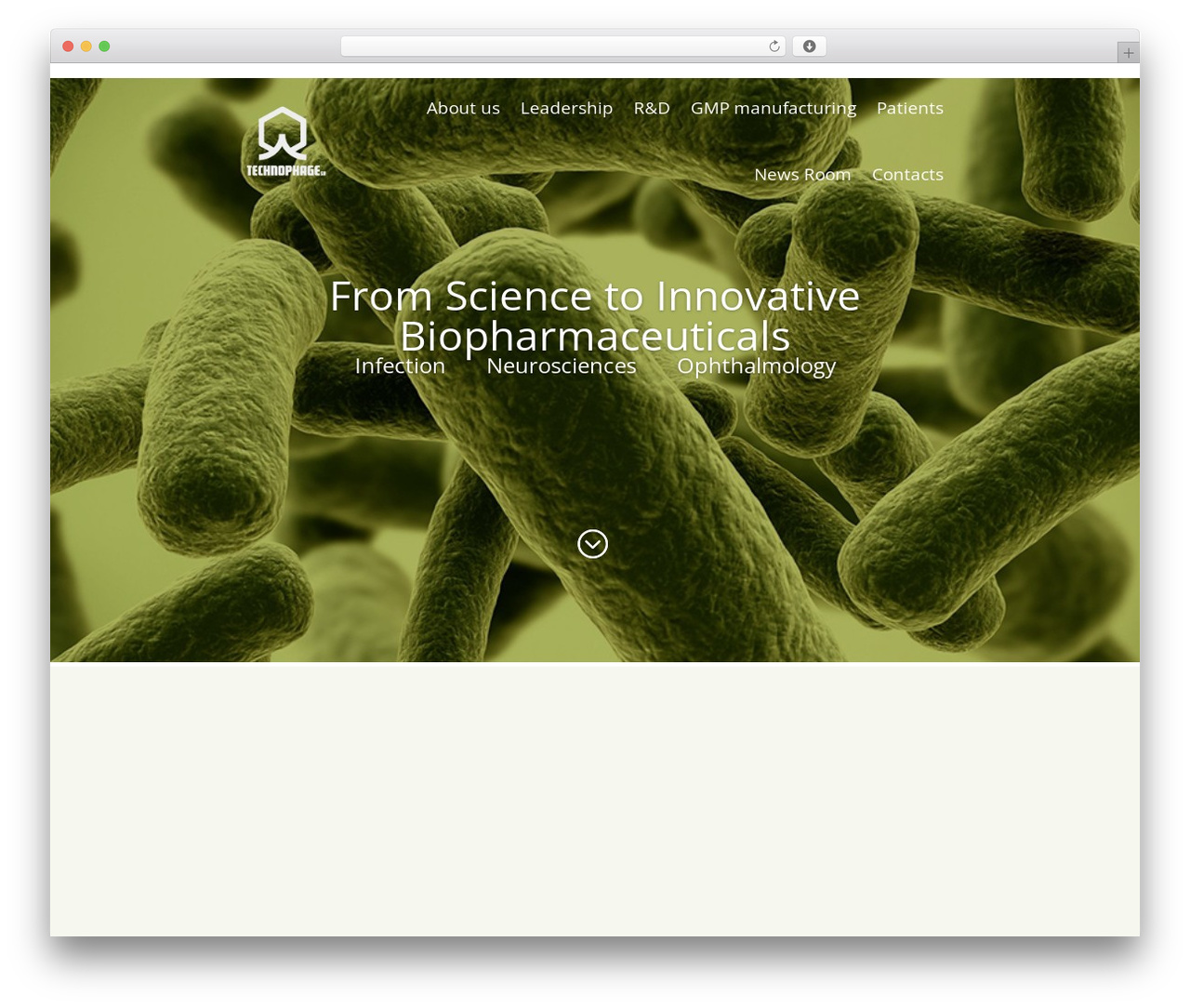Add a new browser tab with the plus button
This screenshot has height=1008, width=1190.
coord(1129,53)
